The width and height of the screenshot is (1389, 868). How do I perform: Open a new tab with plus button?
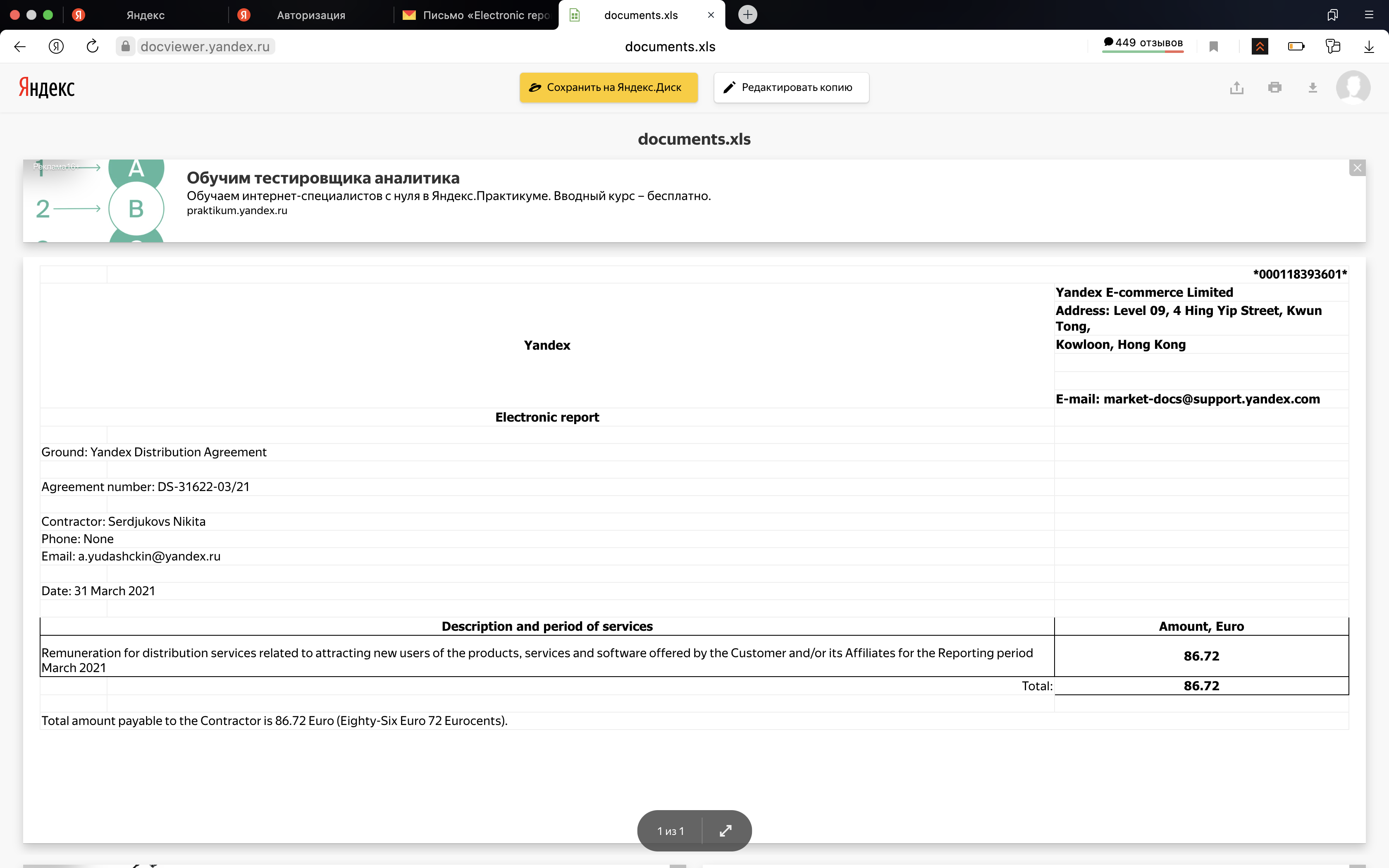point(747,14)
